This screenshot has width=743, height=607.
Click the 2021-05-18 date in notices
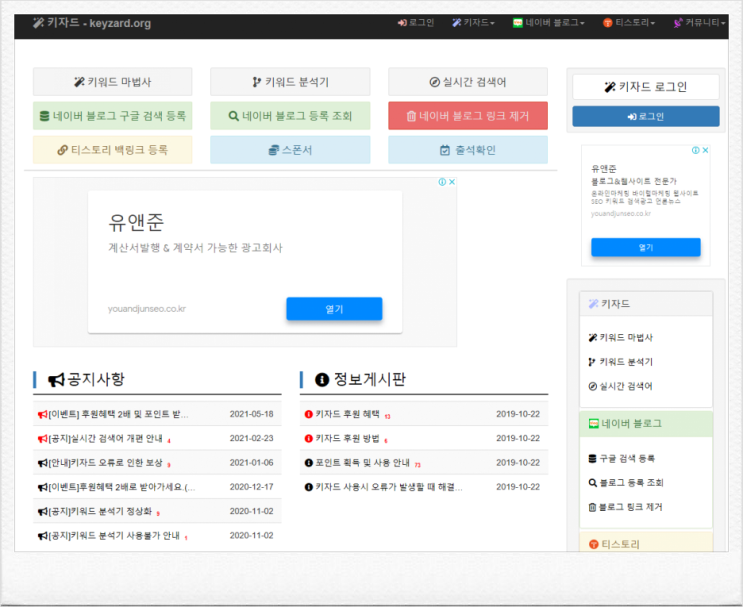click(252, 414)
